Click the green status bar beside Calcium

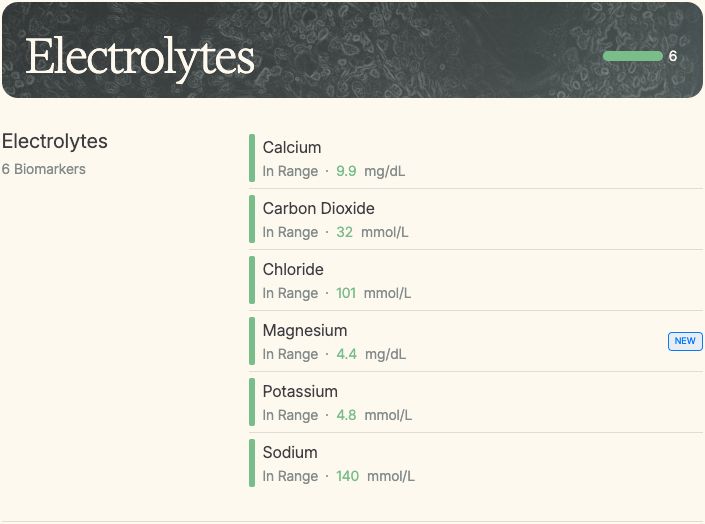pos(252,158)
